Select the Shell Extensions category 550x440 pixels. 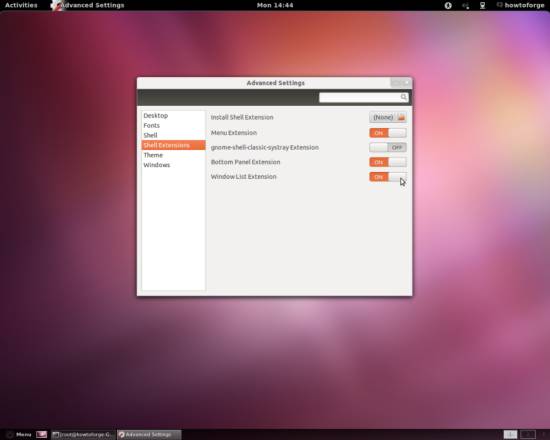point(173,145)
